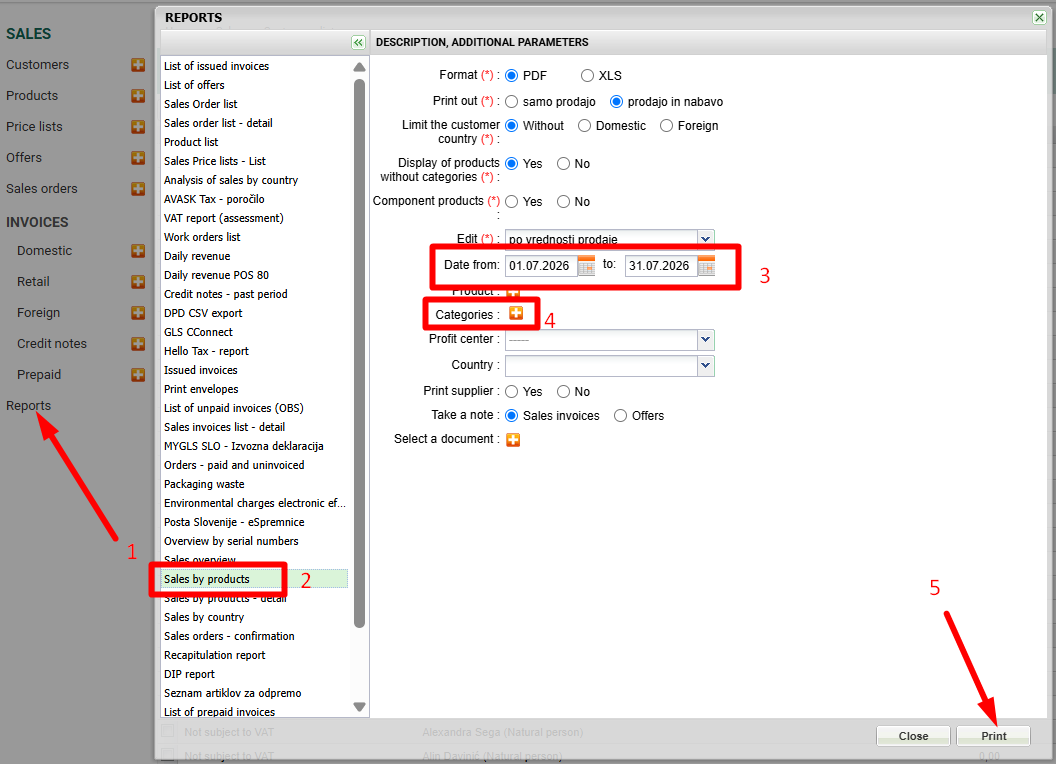Open calendar picker for the to date
This screenshot has width=1056, height=764.
[x=706, y=265]
